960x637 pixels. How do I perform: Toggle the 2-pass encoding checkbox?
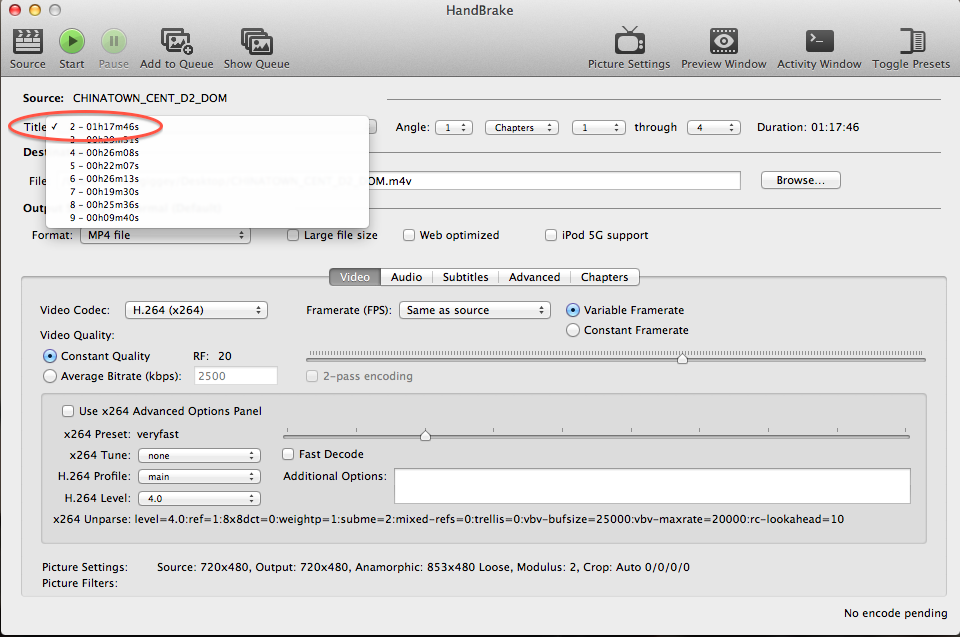[312, 376]
